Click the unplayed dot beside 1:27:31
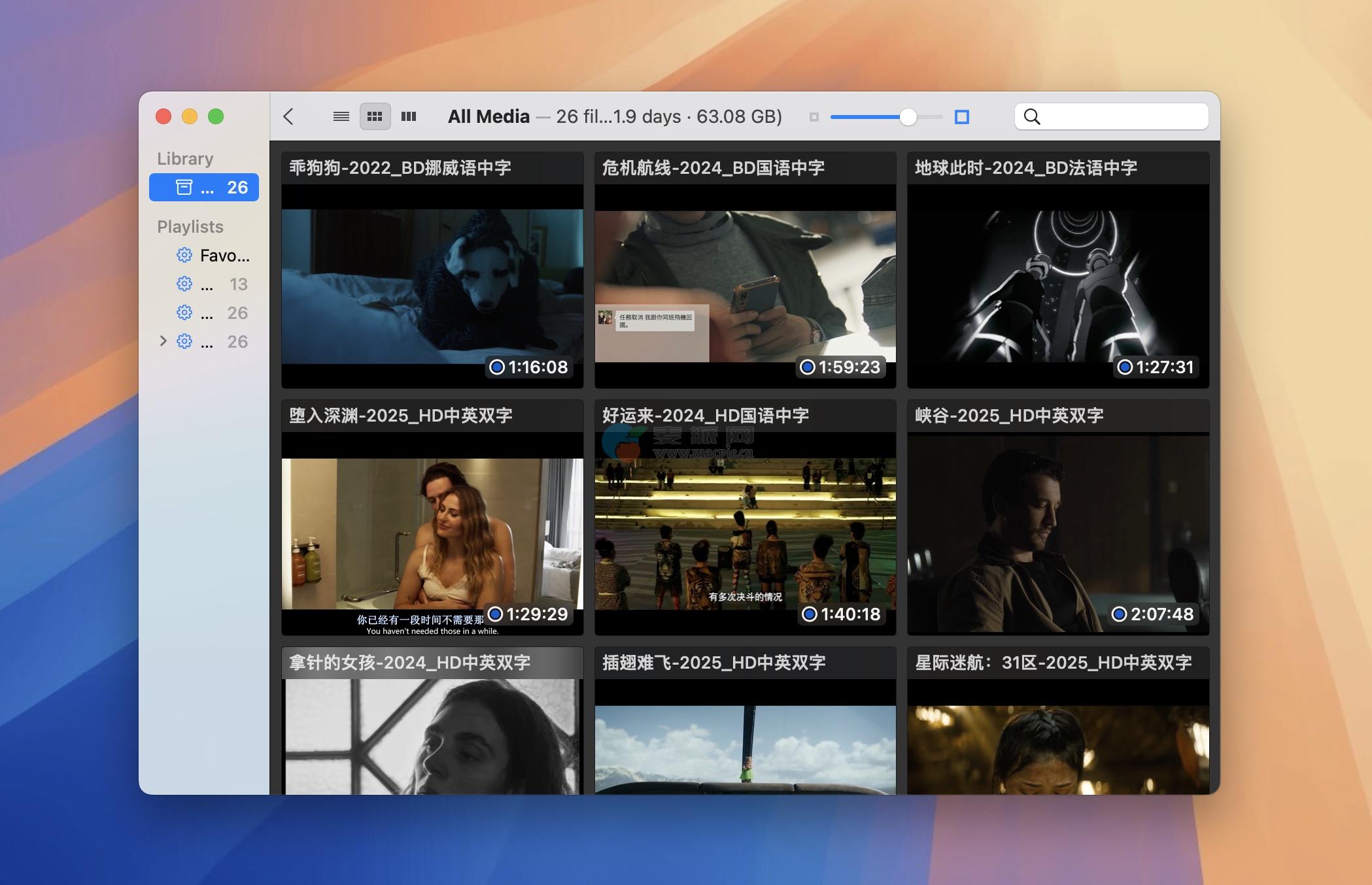This screenshot has height=885, width=1372. (1125, 367)
